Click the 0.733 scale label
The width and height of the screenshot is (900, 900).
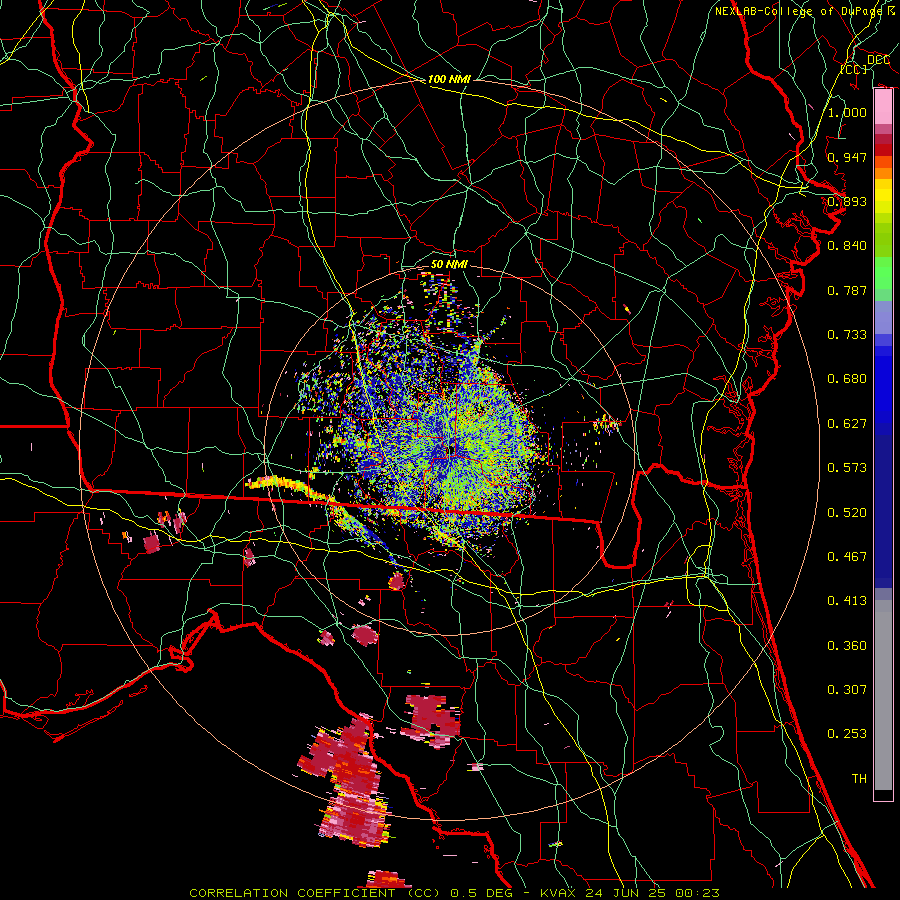[847, 335]
